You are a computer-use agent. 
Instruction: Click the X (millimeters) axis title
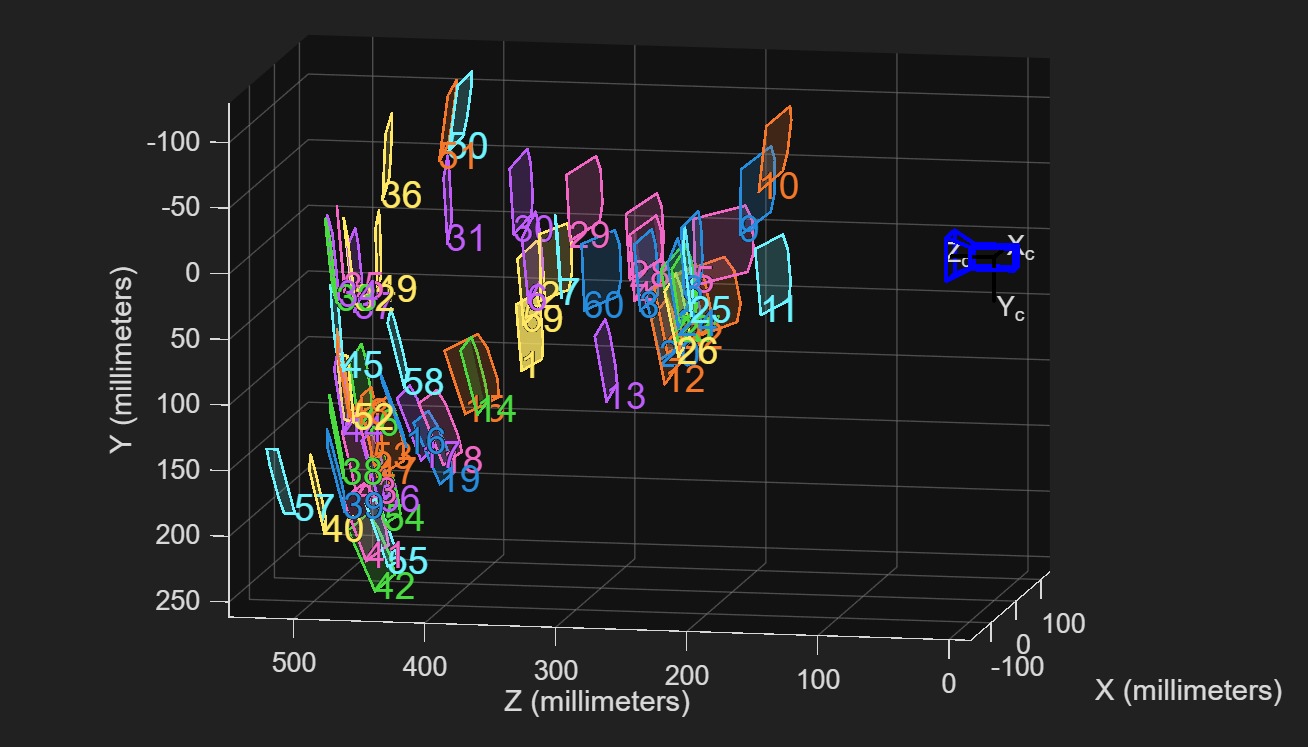(1185, 689)
